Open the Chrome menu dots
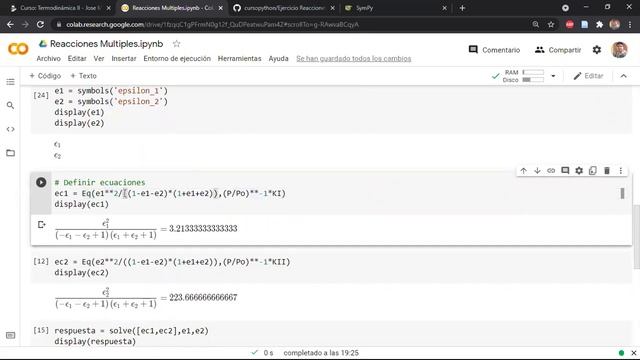 [630, 24]
